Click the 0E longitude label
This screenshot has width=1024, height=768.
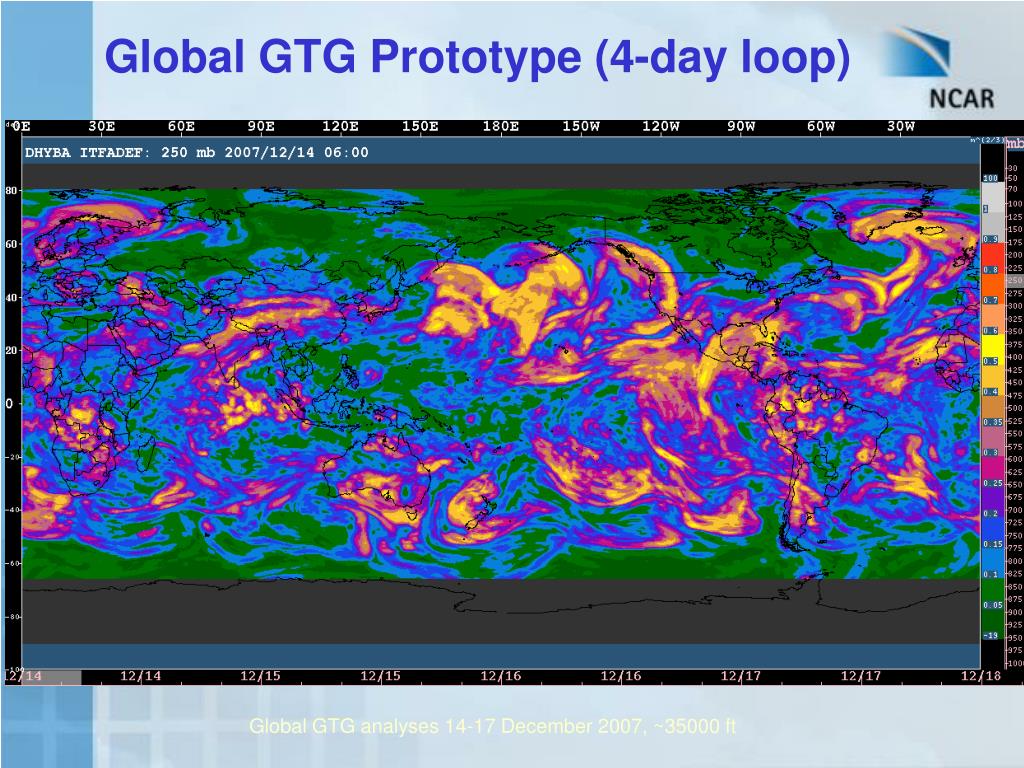pos(21,126)
